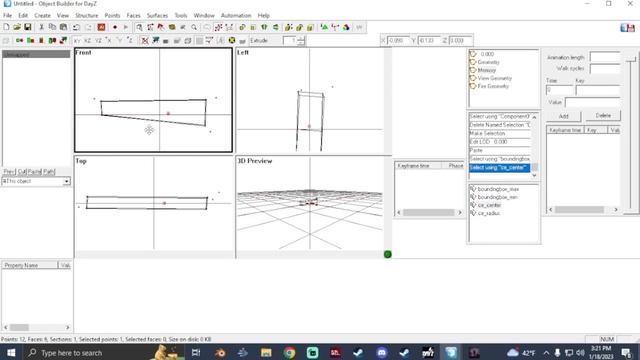Click the Value input field
The image size is (640, 360).
(593, 102)
